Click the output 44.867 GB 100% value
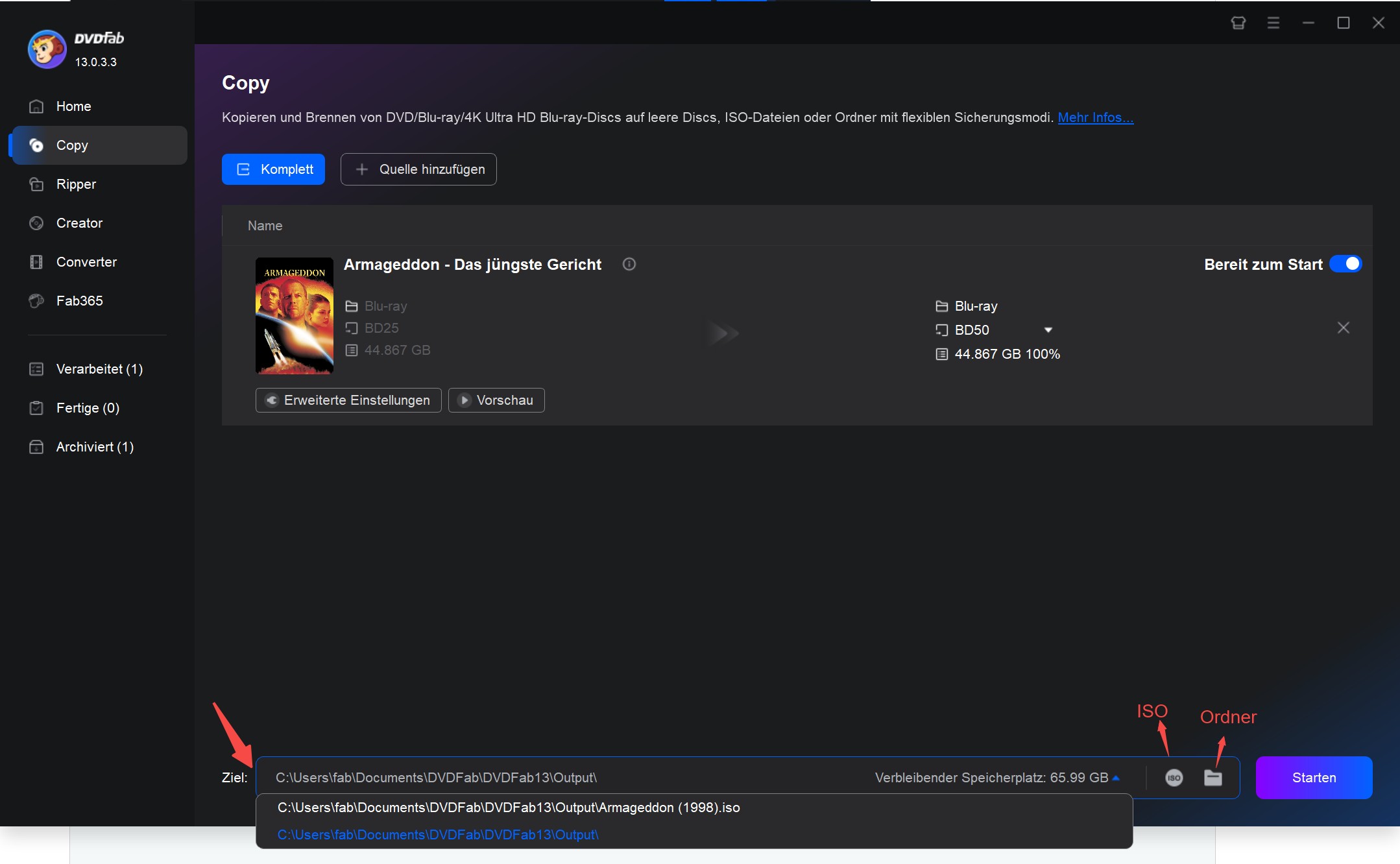This screenshot has width=1400, height=864. pos(1007,354)
